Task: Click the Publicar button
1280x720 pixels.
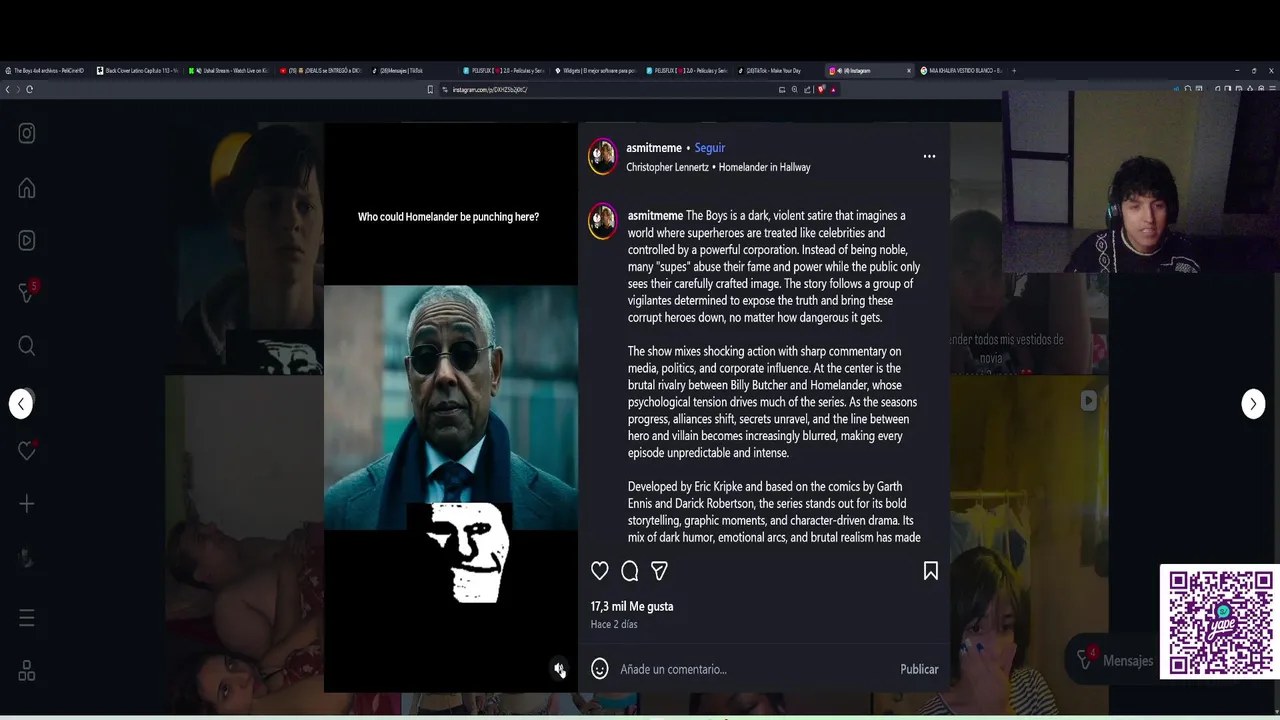Action: pyautogui.click(x=919, y=669)
